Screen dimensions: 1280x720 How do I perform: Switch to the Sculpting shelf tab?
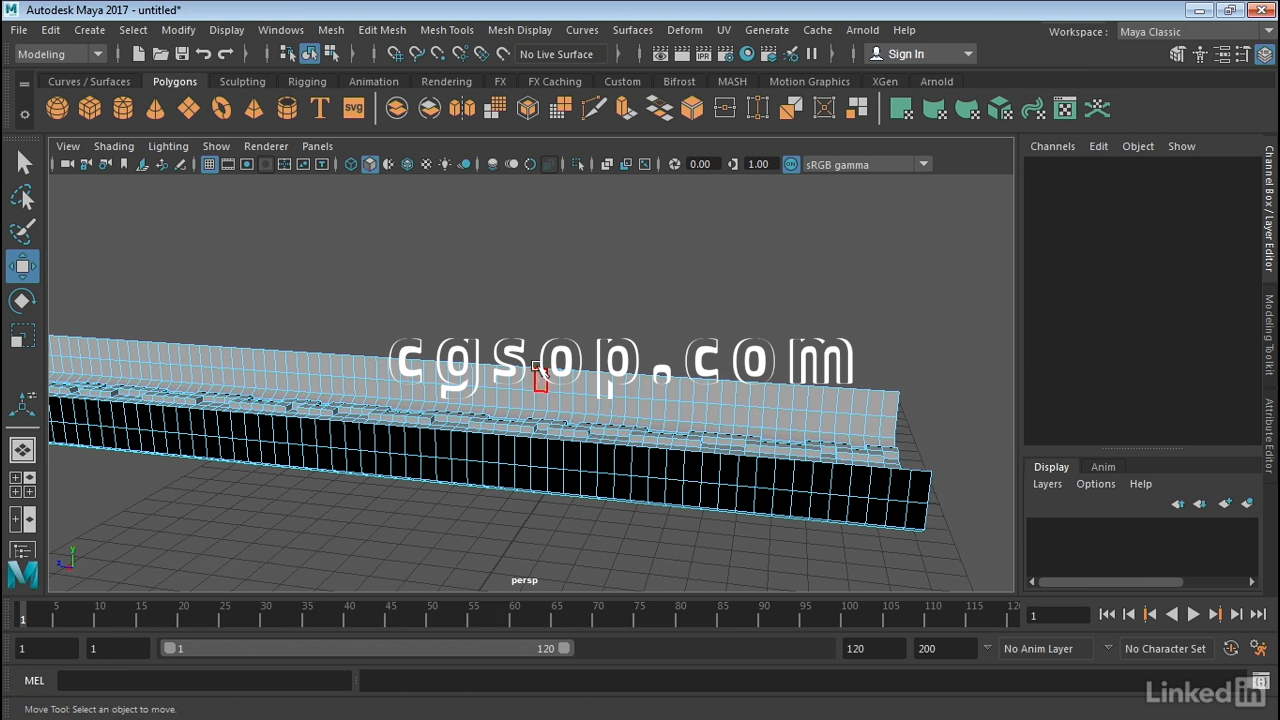pos(242,82)
